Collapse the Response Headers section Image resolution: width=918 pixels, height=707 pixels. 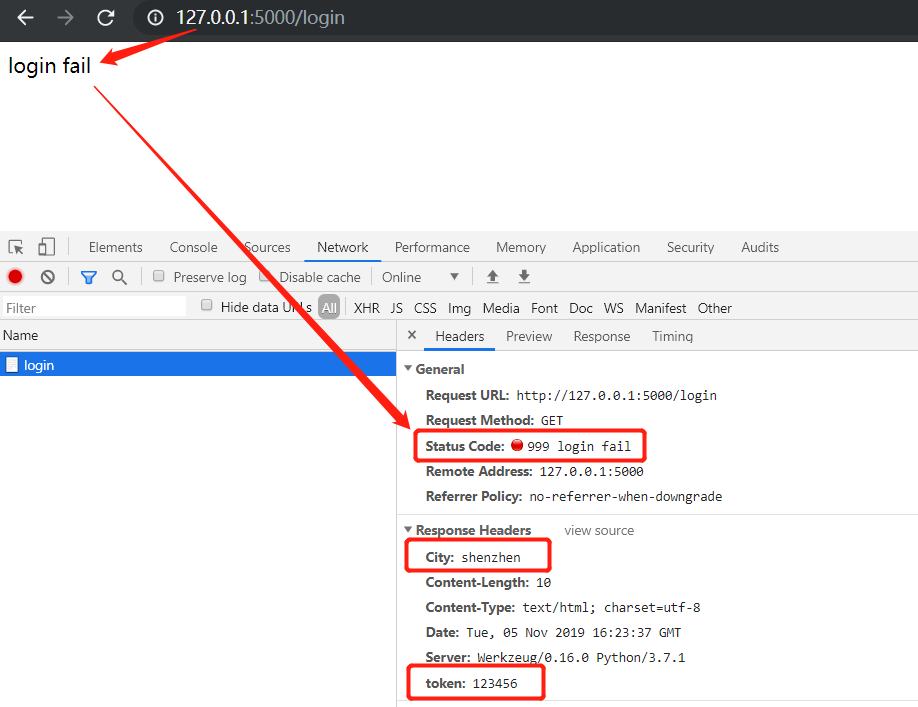407,530
